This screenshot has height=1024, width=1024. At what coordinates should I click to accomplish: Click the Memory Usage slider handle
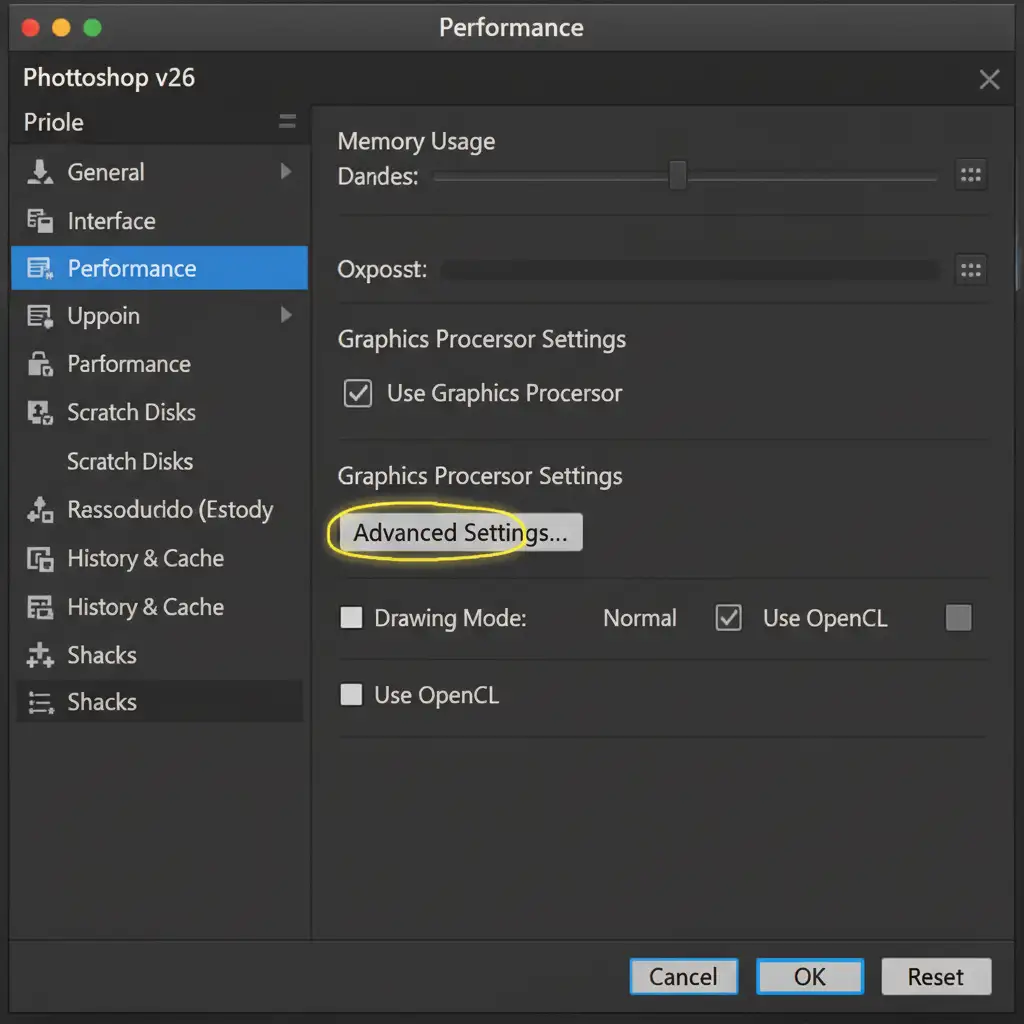click(677, 175)
